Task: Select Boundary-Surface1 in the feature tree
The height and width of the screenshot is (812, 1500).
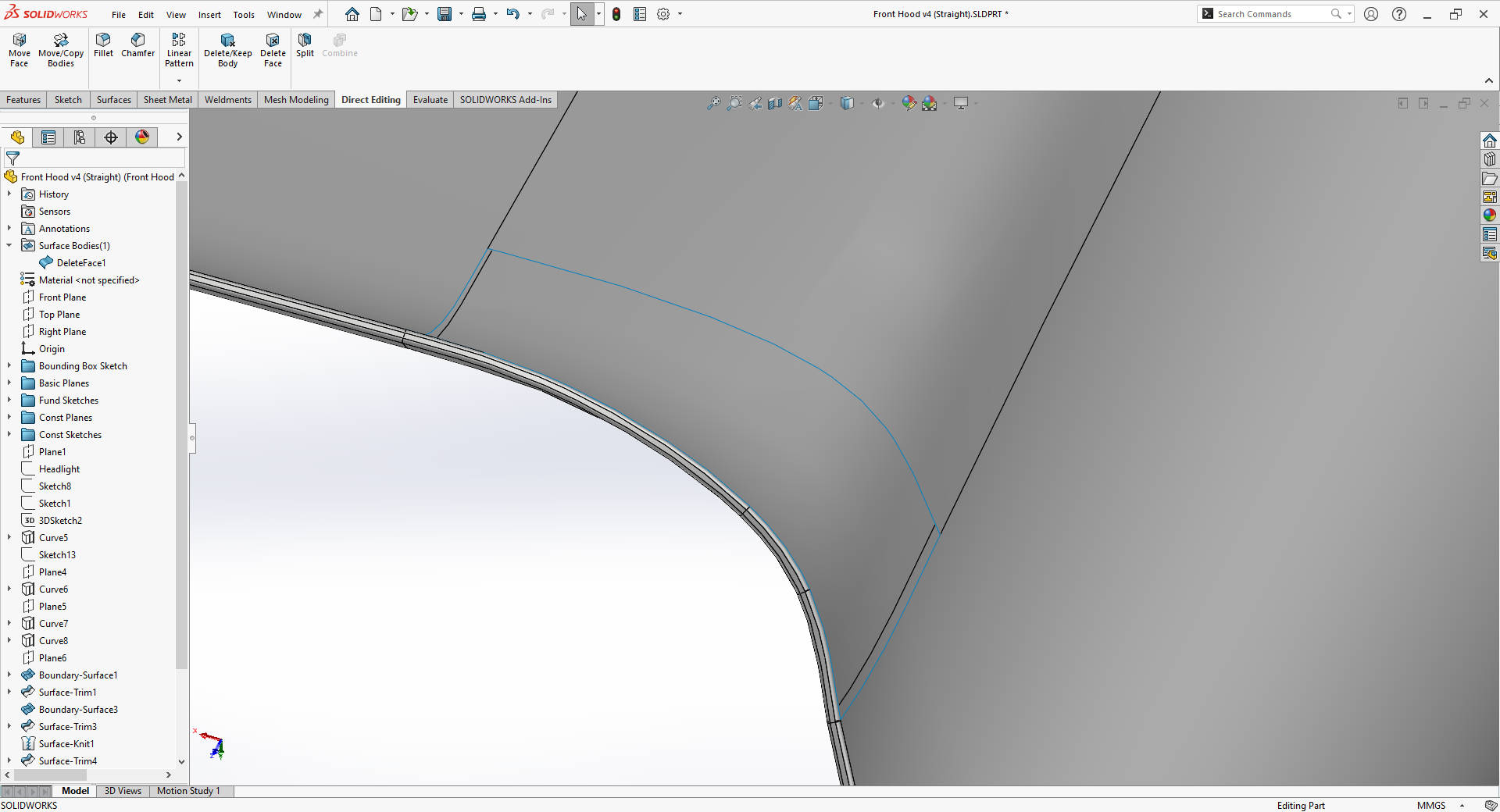Action: [x=78, y=675]
